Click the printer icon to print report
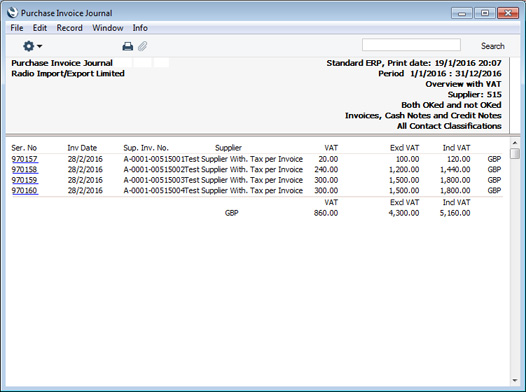The height and width of the screenshot is (392, 526). 127,46
